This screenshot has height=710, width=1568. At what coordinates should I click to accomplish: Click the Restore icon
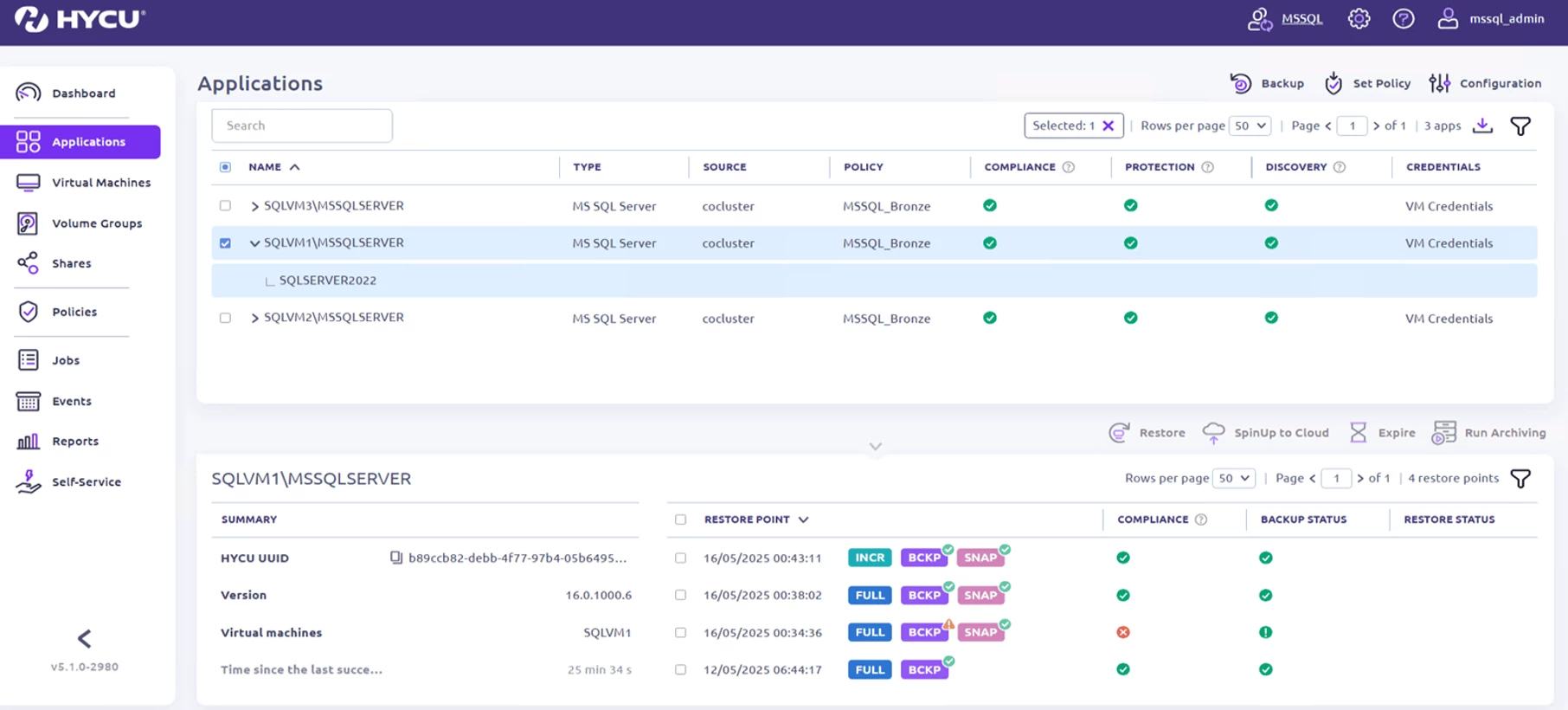1119,433
